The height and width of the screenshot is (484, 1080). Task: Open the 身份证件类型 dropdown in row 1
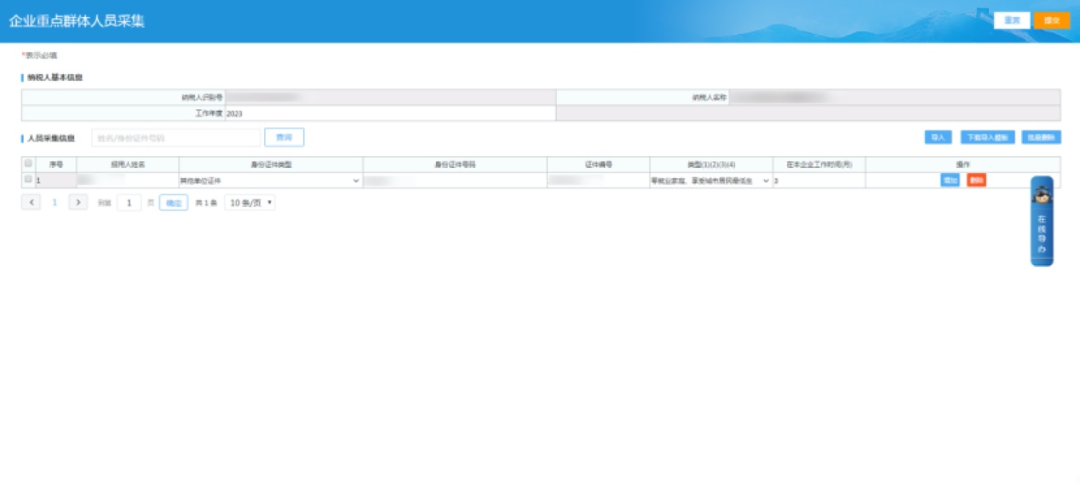[x=271, y=180]
